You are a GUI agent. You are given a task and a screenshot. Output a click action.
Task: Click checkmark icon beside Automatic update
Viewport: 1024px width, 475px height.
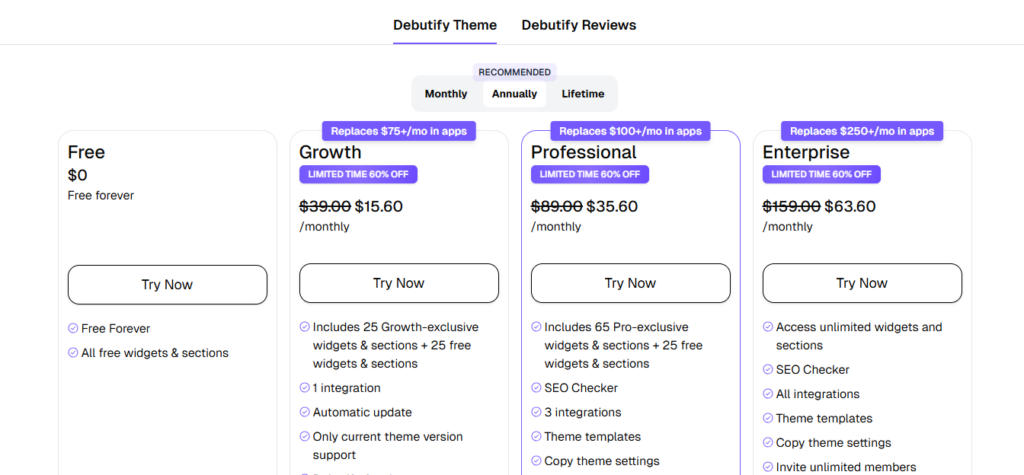[305, 412]
